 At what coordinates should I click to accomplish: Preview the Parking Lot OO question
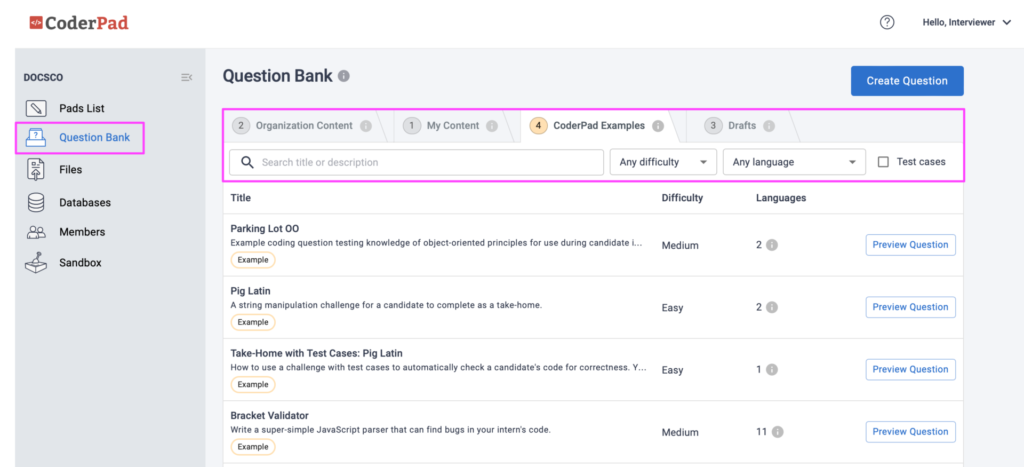[910, 245]
